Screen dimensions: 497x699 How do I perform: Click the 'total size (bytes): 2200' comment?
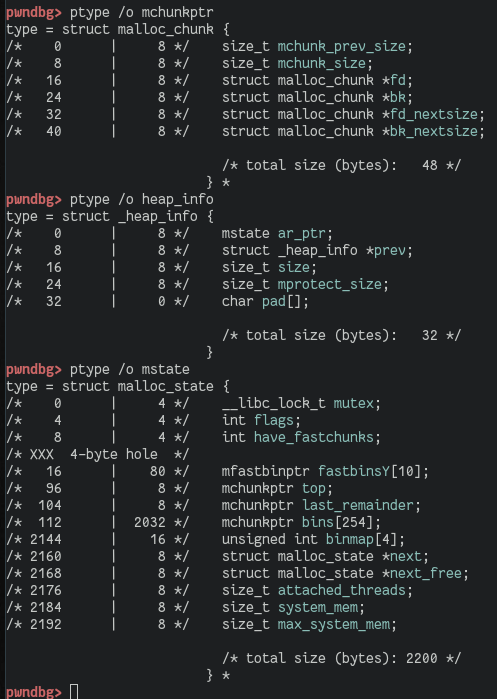[341, 658]
